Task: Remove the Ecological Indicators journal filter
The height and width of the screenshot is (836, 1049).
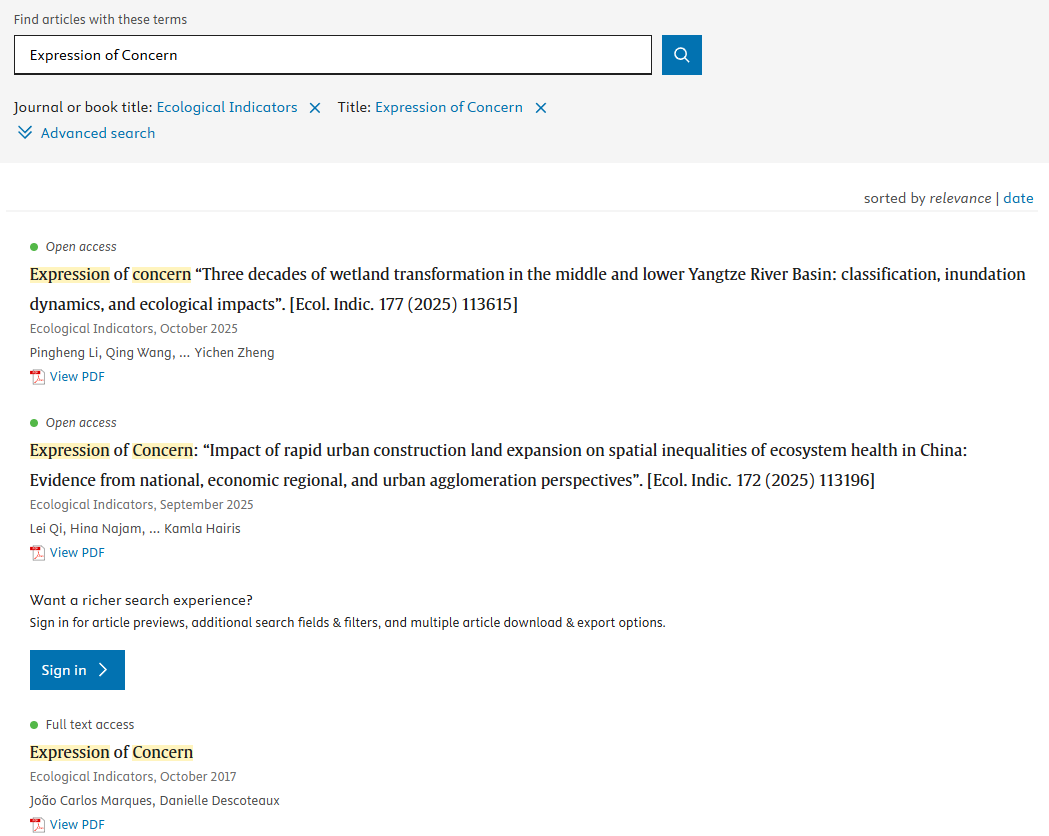Action: click(x=315, y=108)
